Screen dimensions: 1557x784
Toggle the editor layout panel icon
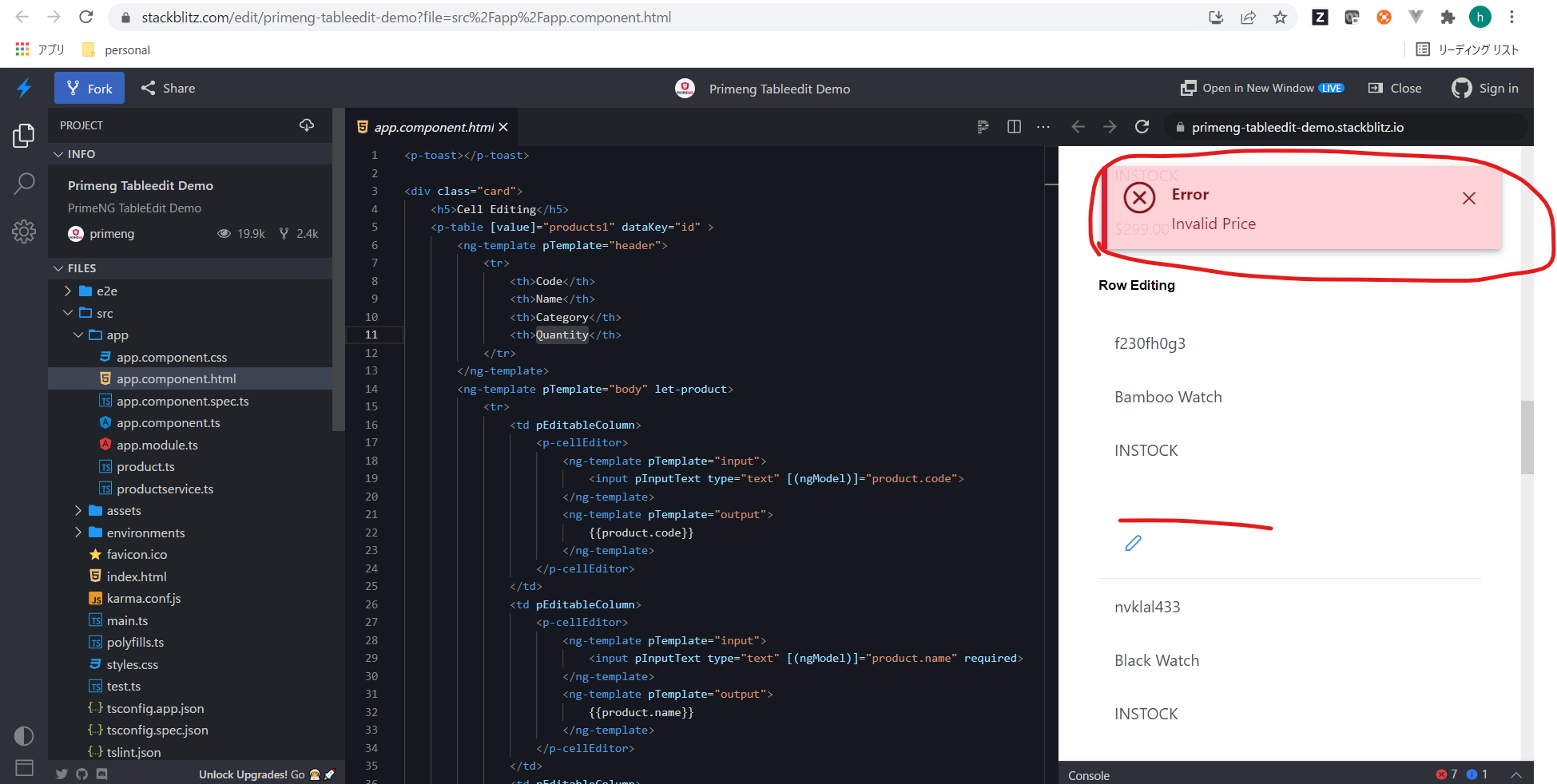(23, 768)
